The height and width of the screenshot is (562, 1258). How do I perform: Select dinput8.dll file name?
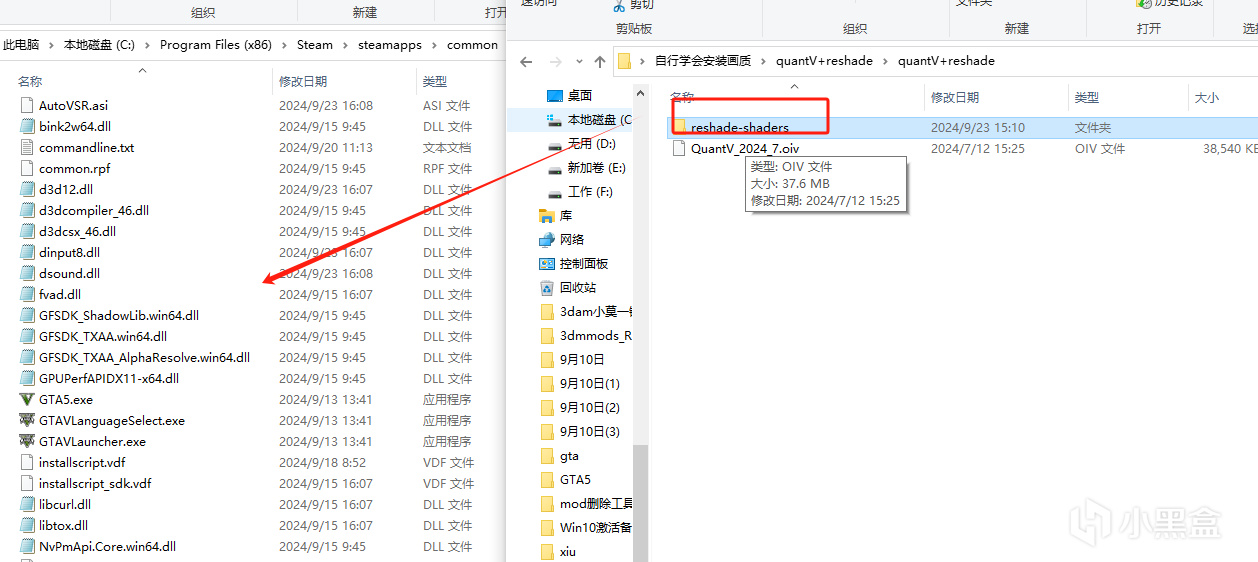[70, 253]
